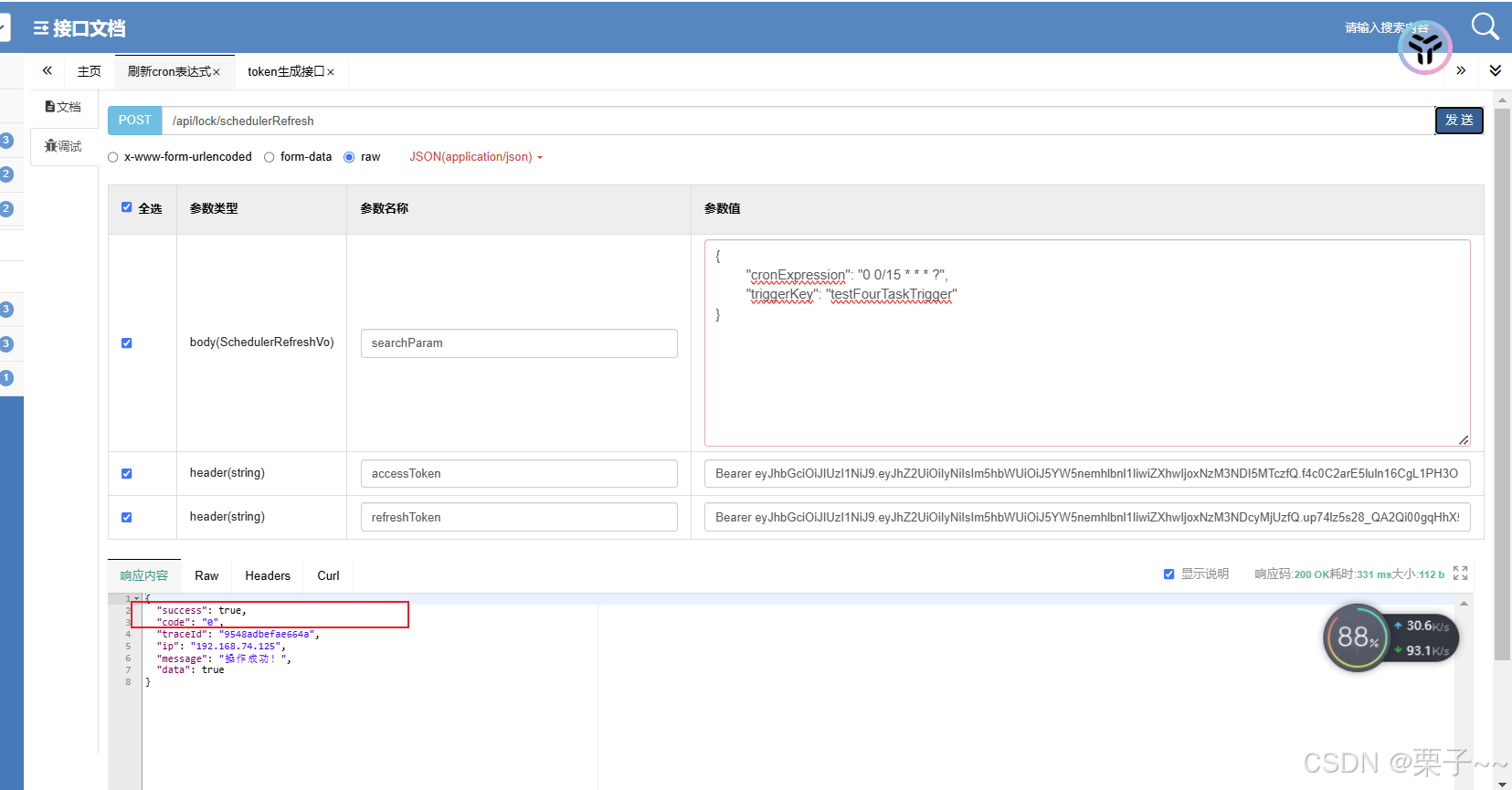
Task: Move tabs right with the double-right arrow
Action: 1461,70
